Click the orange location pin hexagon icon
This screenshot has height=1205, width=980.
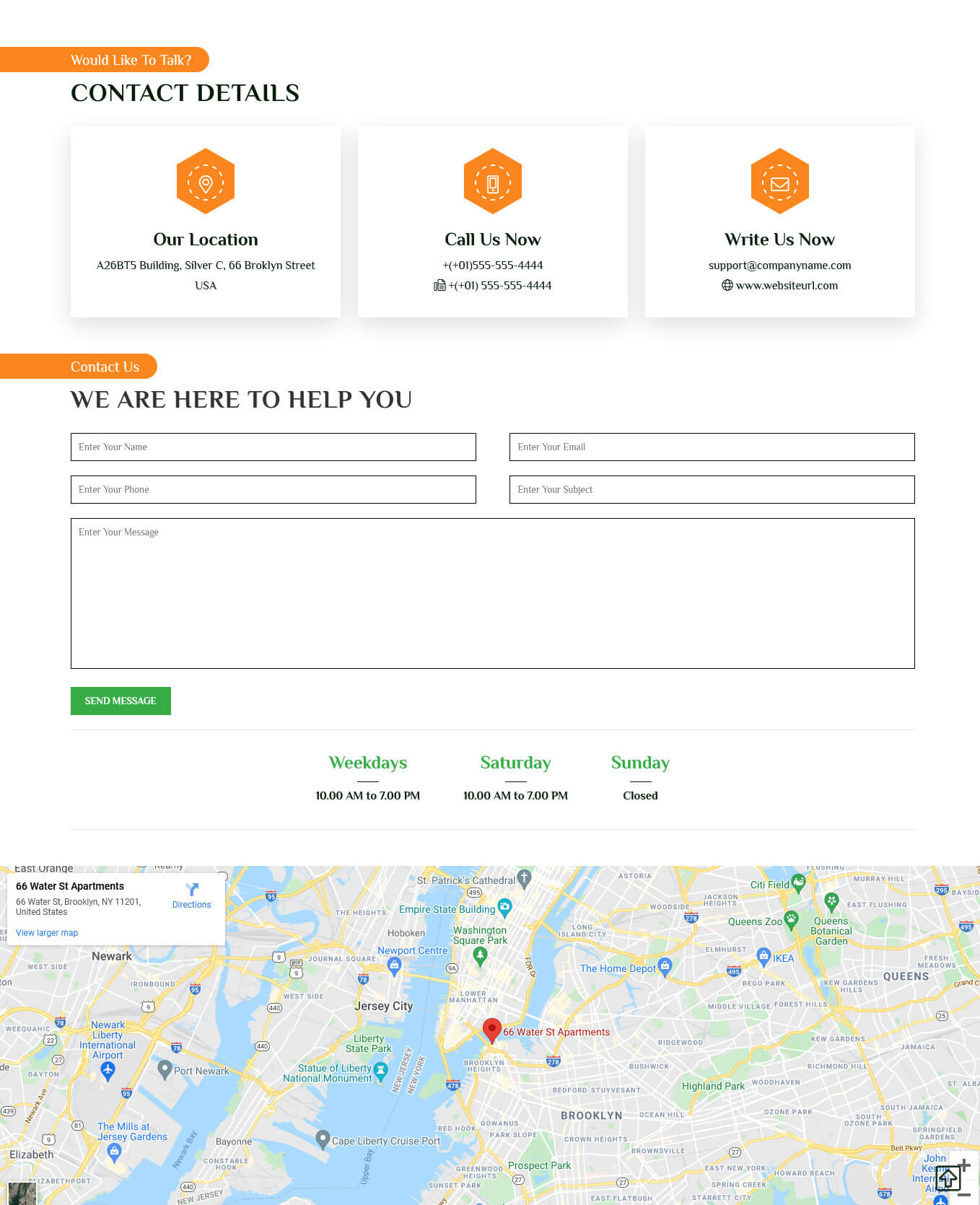tap(206, 181)
